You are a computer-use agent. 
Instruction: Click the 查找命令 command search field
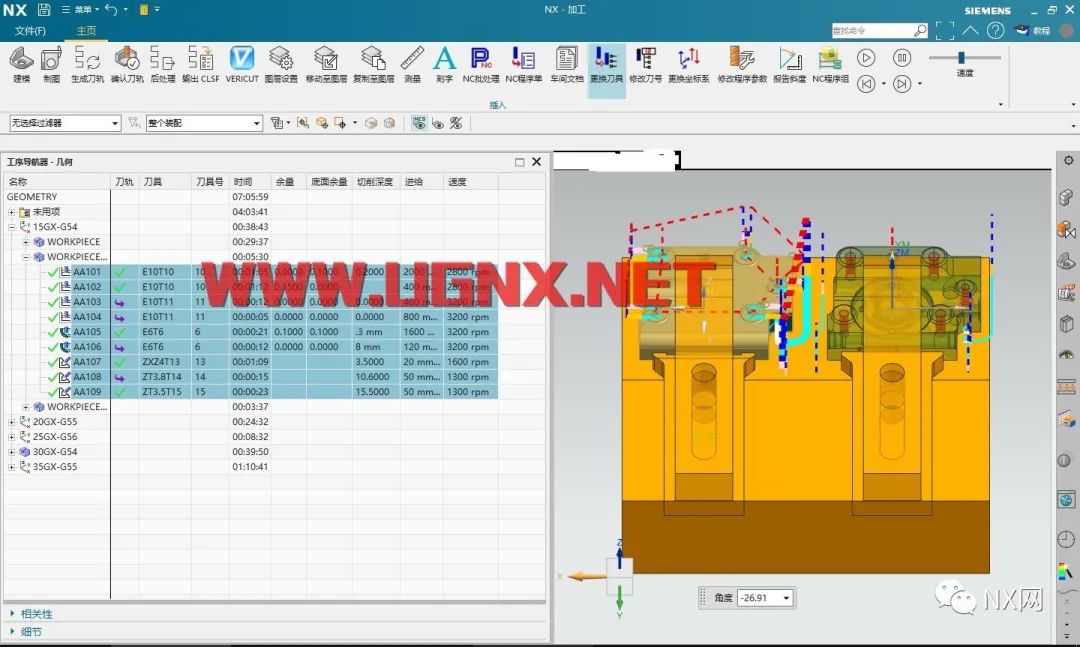pos(872,30)
